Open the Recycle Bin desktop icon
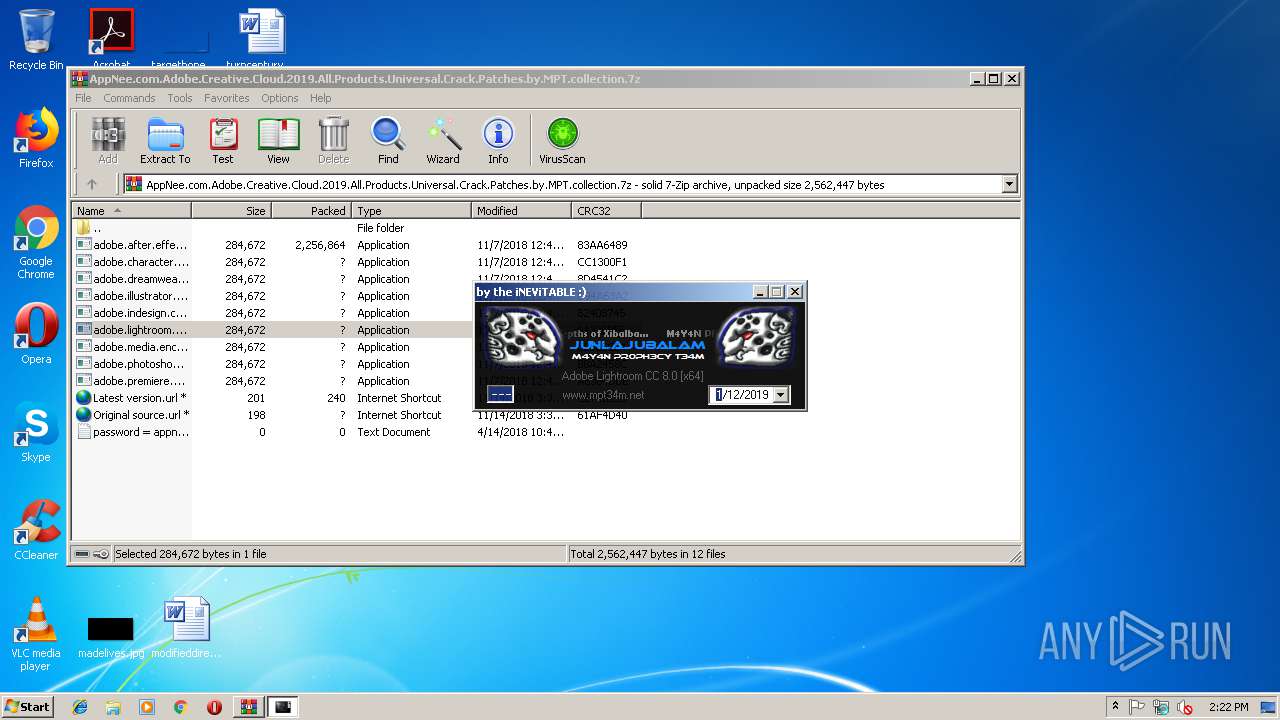The width and height of the screenshot is (1280, 720). tap(36, 40)
